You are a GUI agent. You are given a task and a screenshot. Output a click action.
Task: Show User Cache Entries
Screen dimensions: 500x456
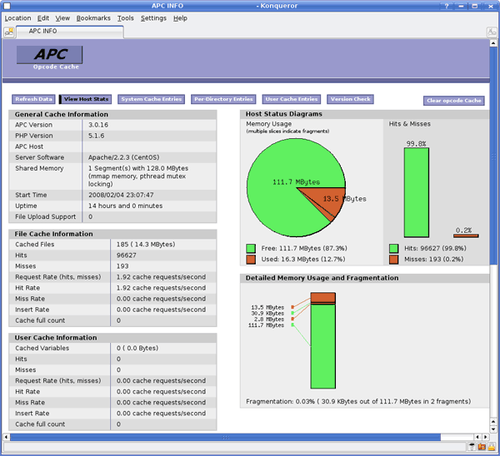[x=291, y=99]
